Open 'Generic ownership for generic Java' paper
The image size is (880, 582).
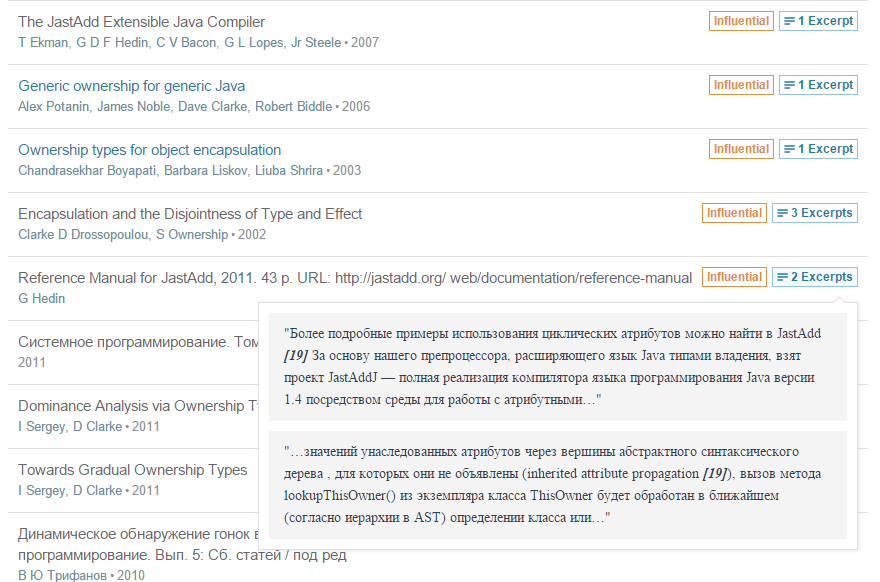(x=131, y=86)
